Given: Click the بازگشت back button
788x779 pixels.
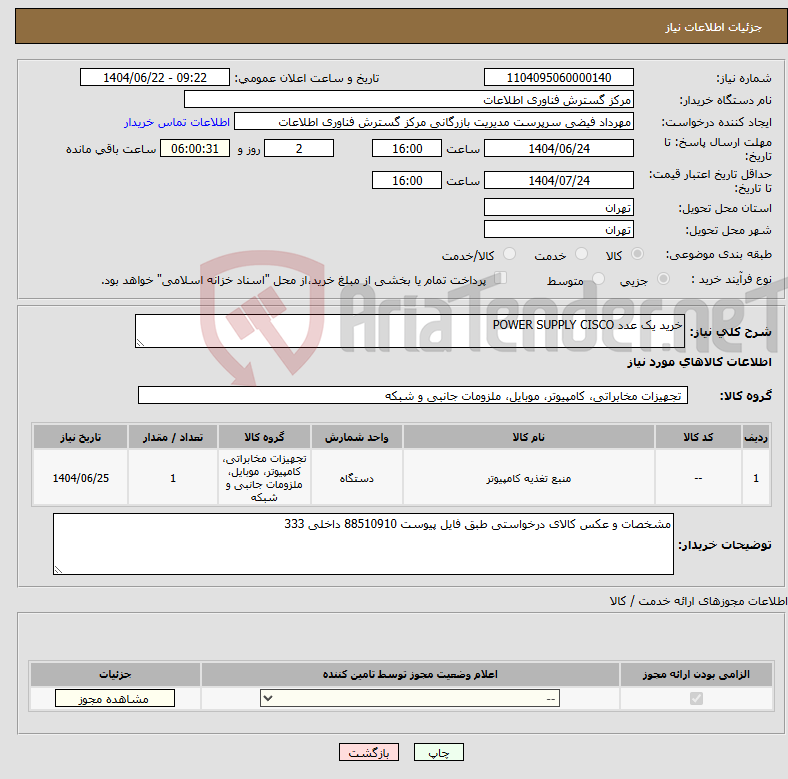Looking at the screenshot, I should click(369, 752).
